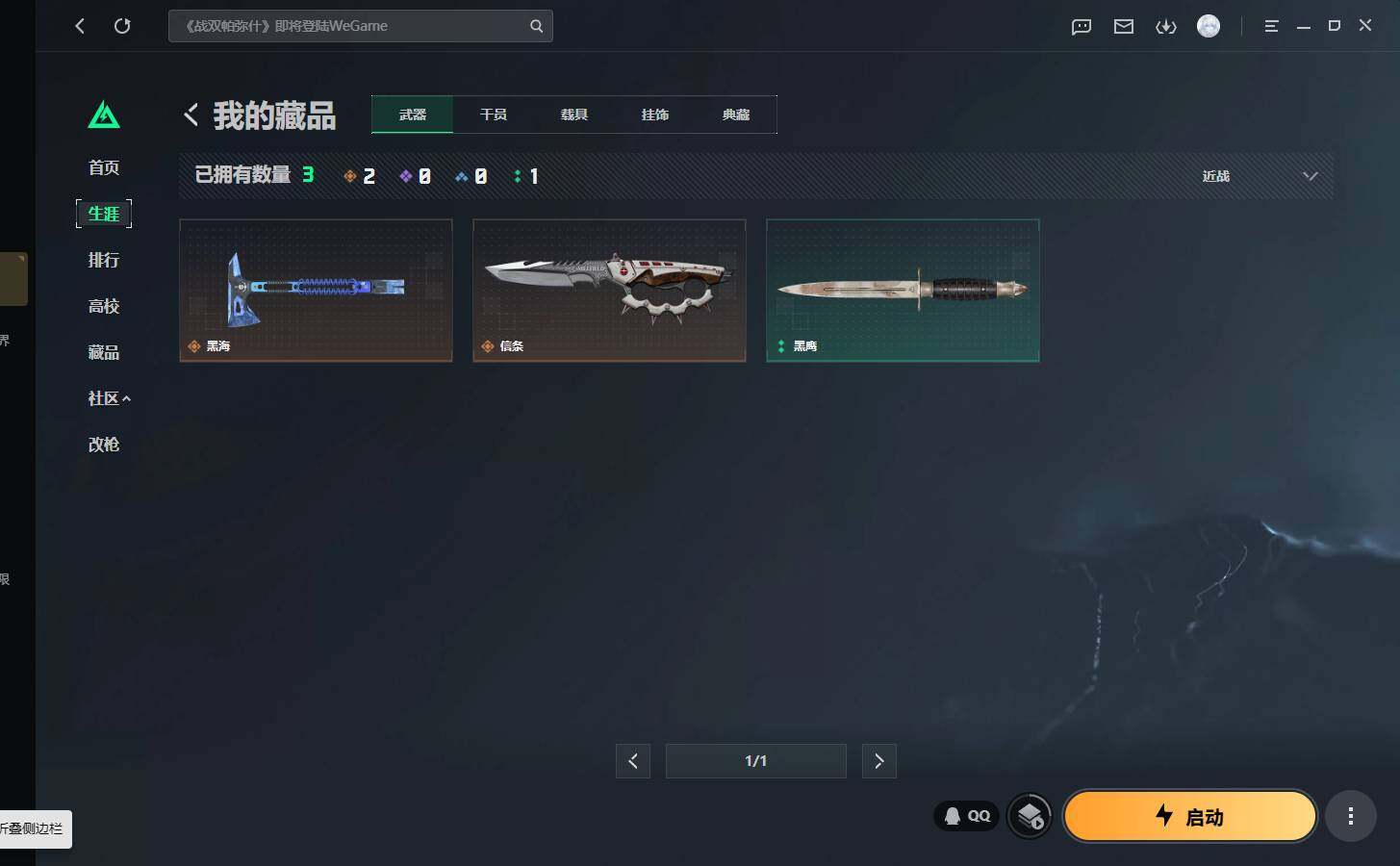Screen dimensions: 1400x866
Task: Refresh the page with the reload icon
Action: click(x=122, y=26)
